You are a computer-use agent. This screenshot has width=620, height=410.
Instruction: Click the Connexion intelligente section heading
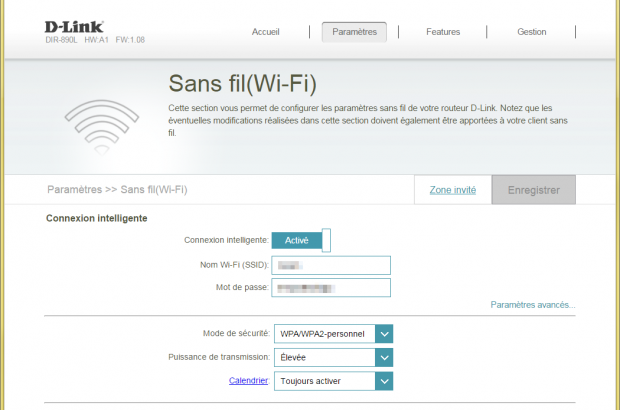click(96, 218)
